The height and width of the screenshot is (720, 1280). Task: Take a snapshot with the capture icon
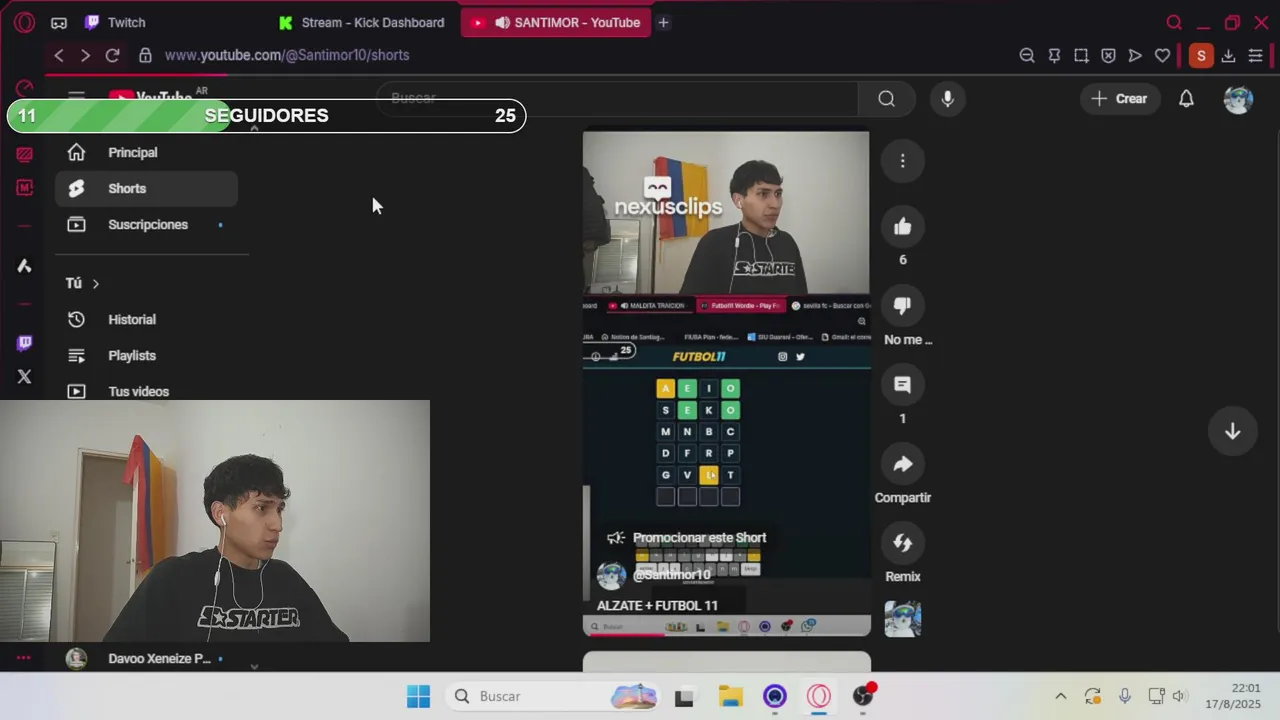click(1081, 55)
